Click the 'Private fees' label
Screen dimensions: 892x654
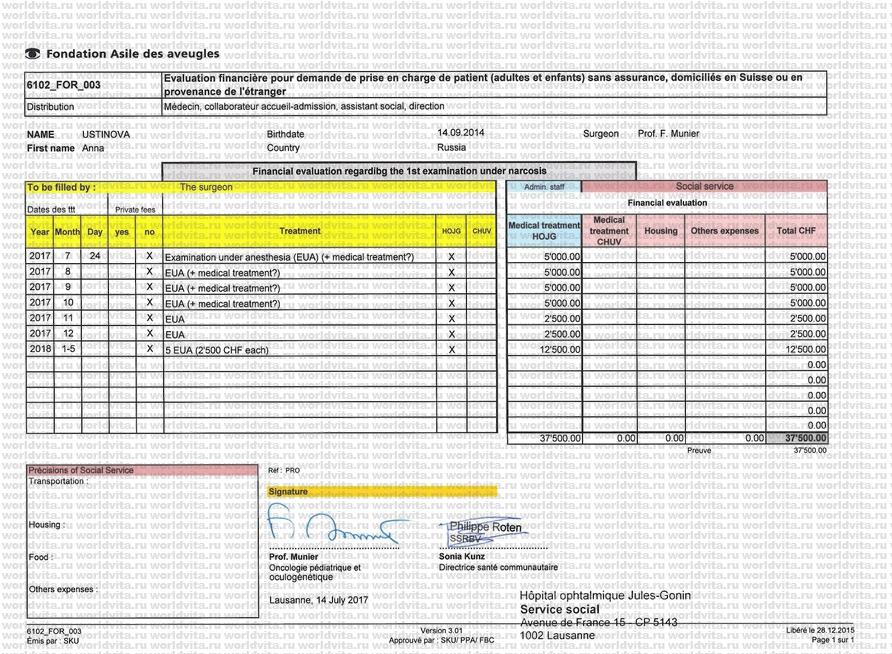(x=135, y=210)
